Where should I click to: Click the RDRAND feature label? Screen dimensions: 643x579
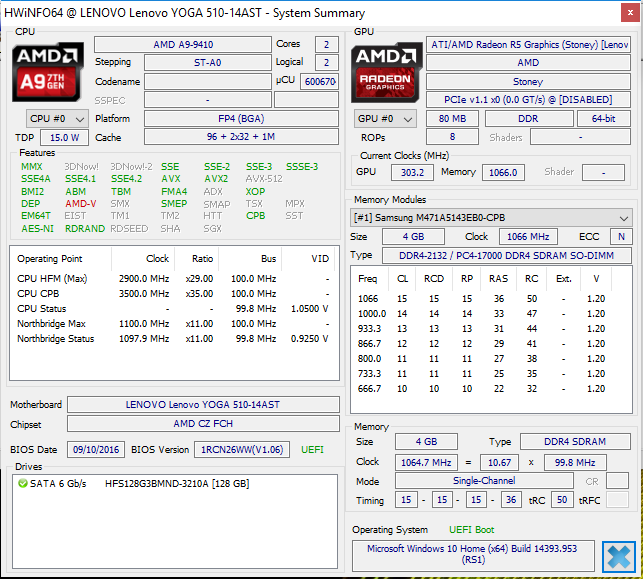[85, 228]
